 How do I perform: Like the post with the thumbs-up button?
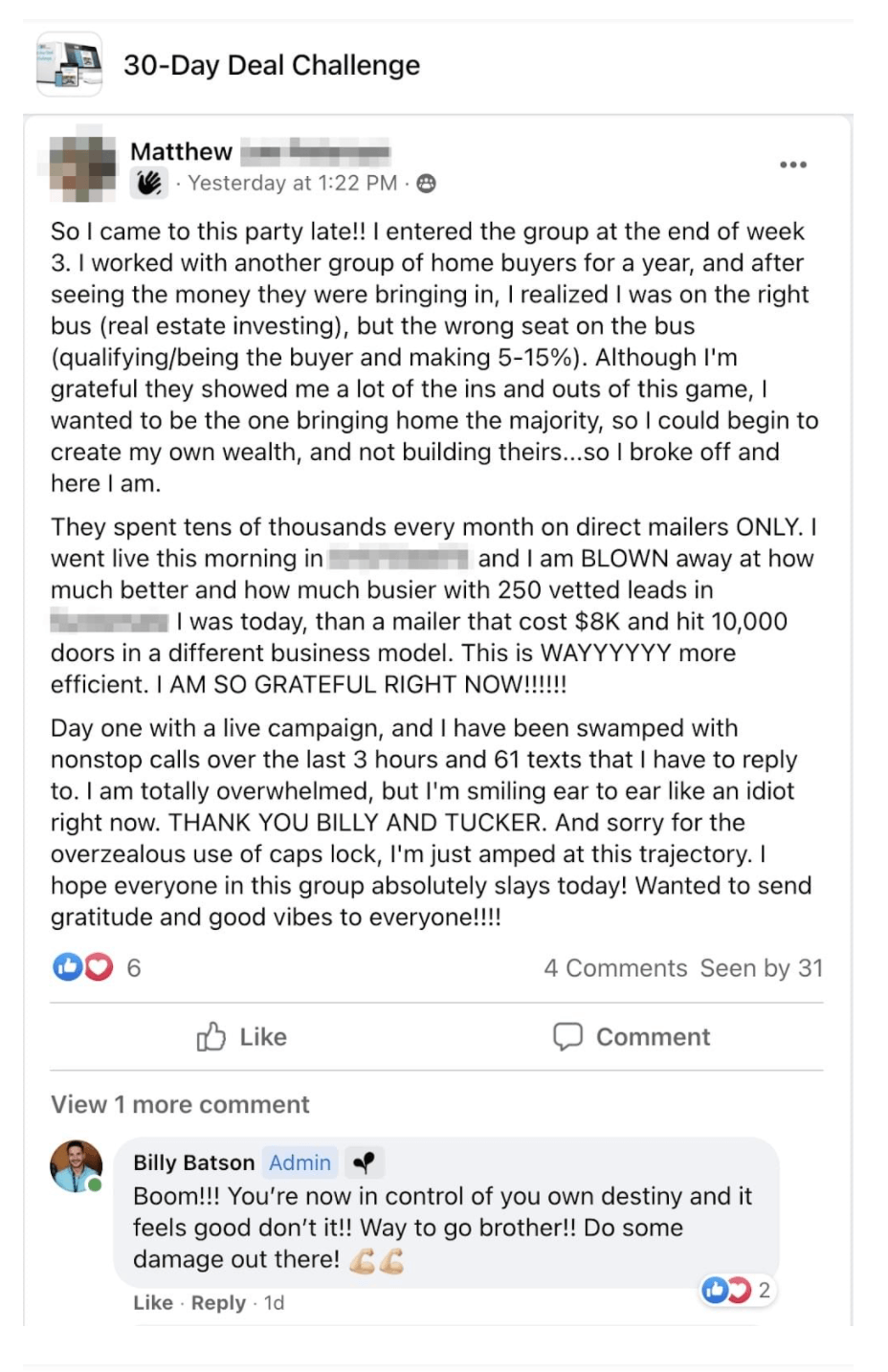[241, 1037]
